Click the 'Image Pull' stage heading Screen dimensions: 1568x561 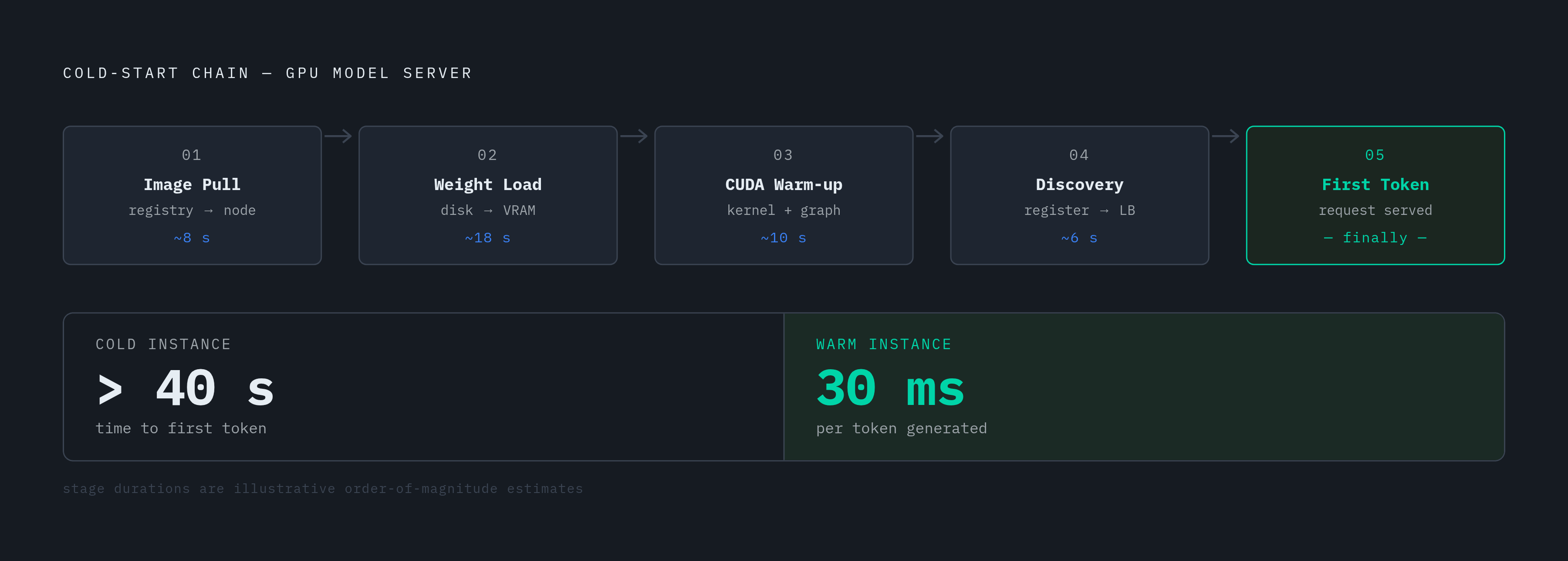pos(192,184)
